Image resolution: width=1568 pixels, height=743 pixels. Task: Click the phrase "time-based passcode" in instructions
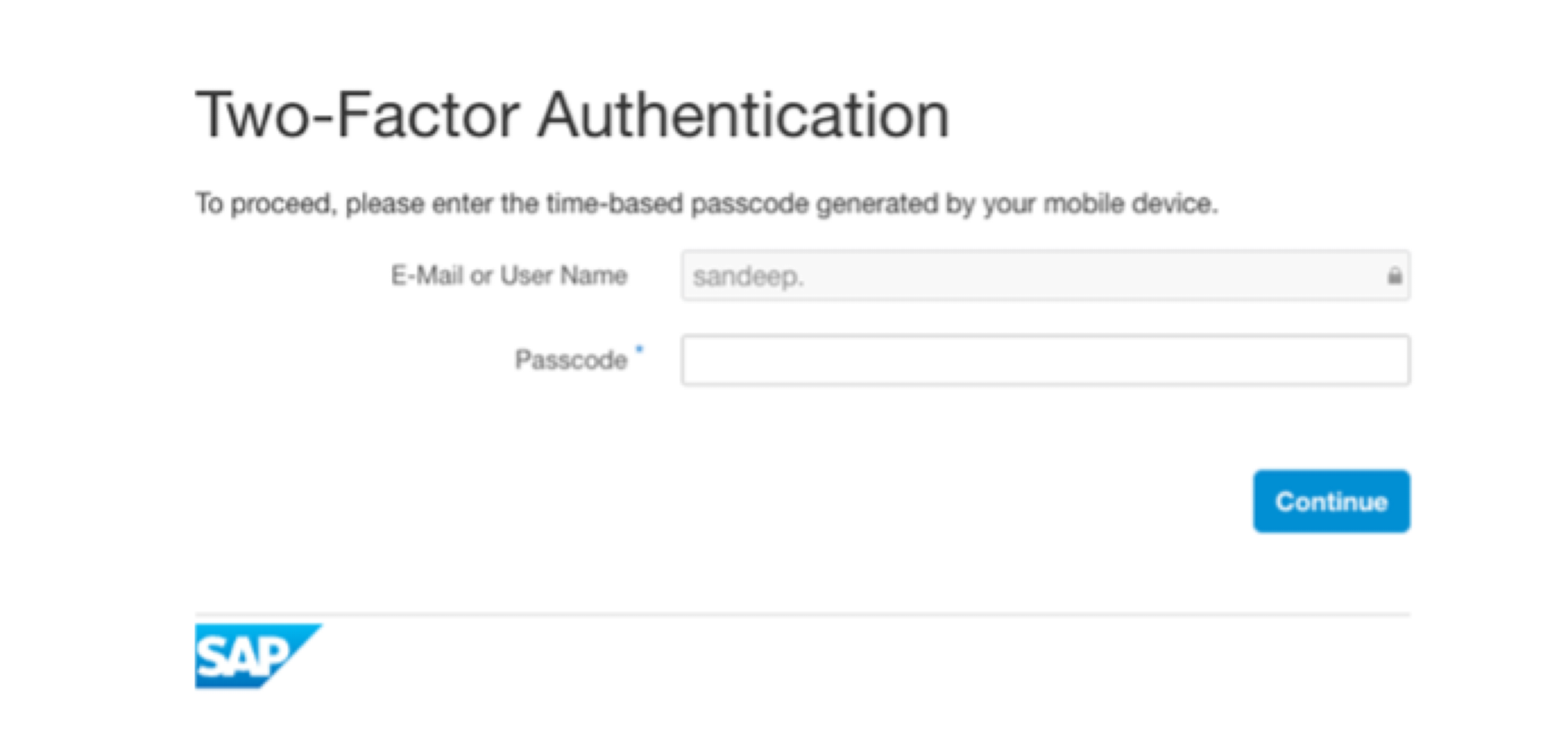pos(678,204)
